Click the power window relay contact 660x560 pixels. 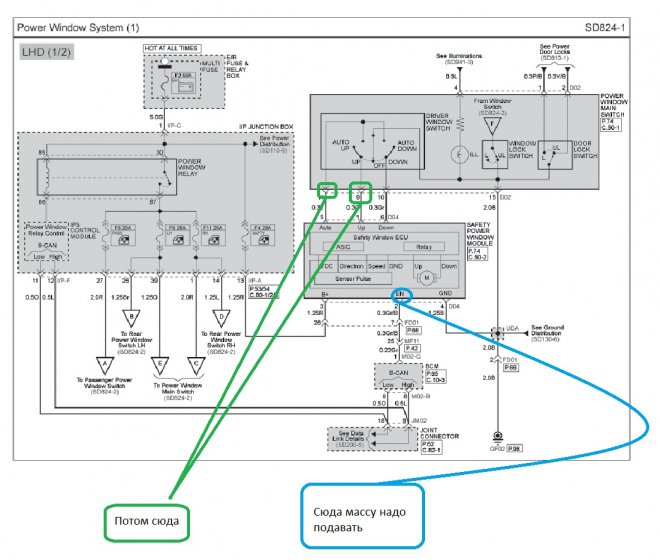(x=165, y=178)
